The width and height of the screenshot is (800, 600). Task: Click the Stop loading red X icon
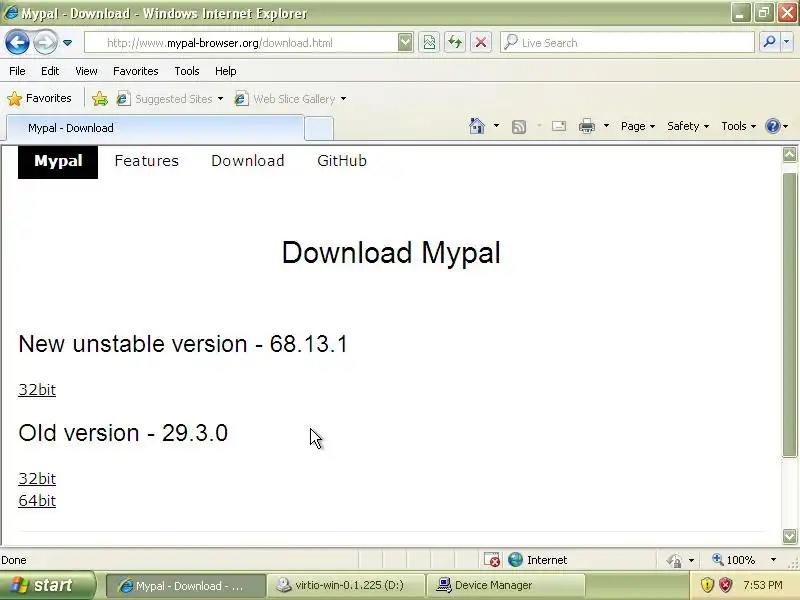tap(481, 42)
